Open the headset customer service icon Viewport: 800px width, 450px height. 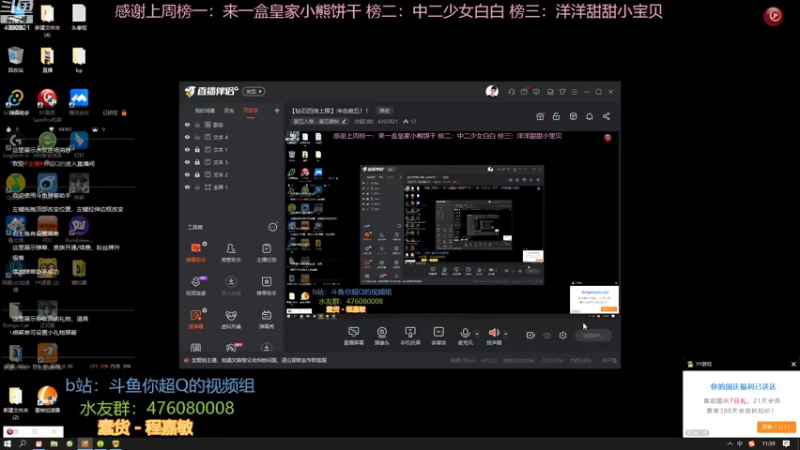pyautogui.click(x=511, y=92)
